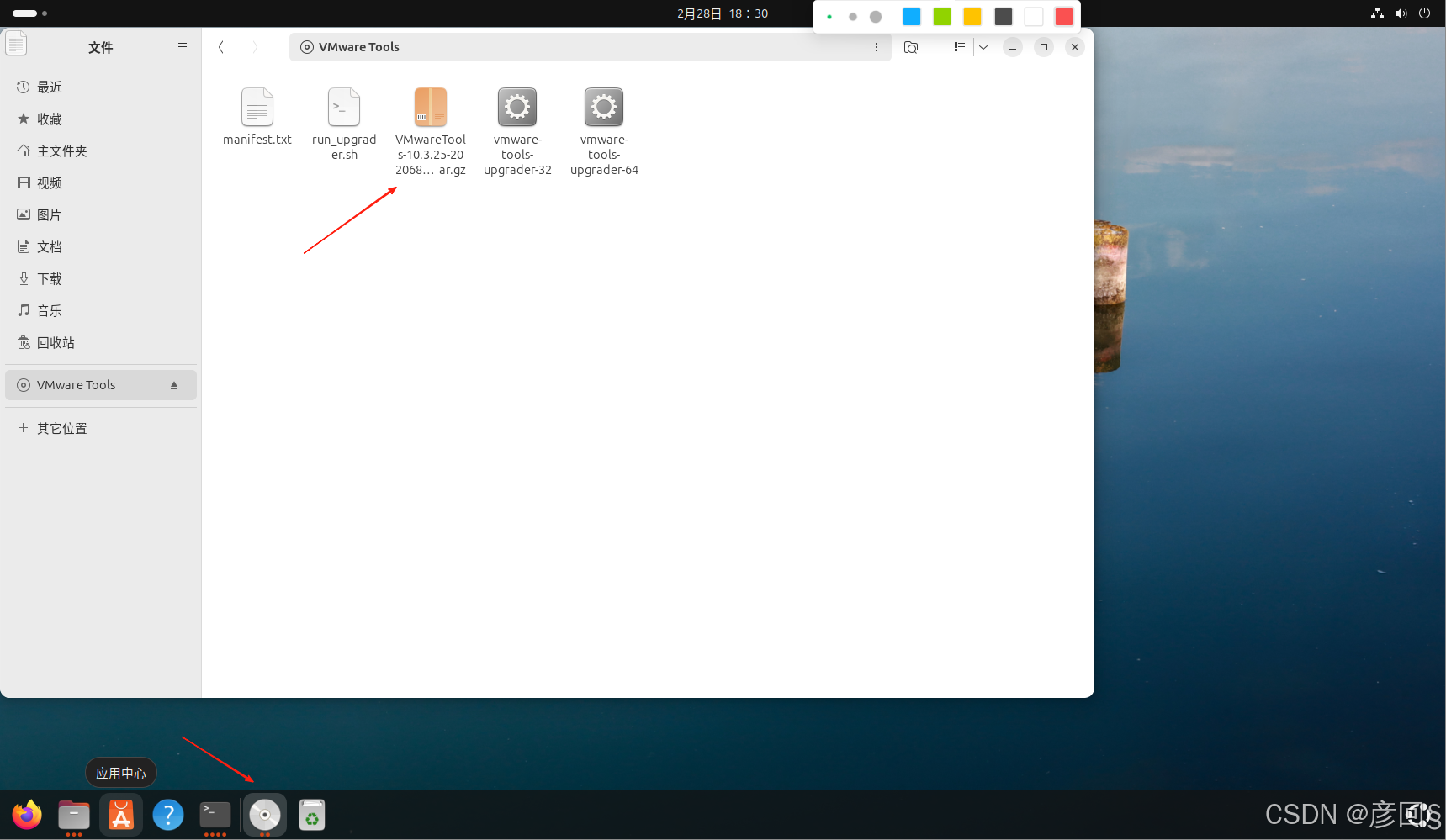Select the vmware-tools-upgrader-32 executable

coord(517,131)
